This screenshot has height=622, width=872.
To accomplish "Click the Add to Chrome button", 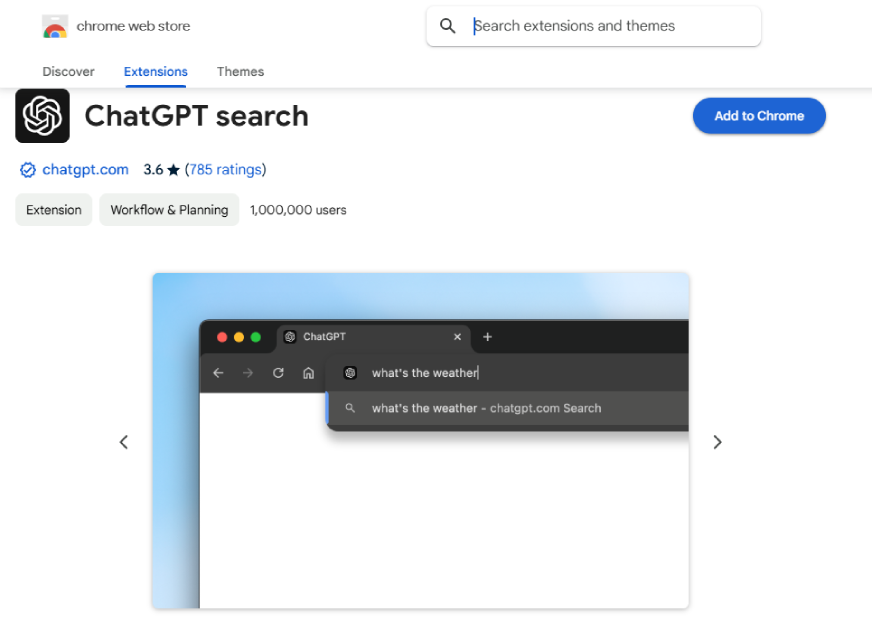I will (759, 116).
